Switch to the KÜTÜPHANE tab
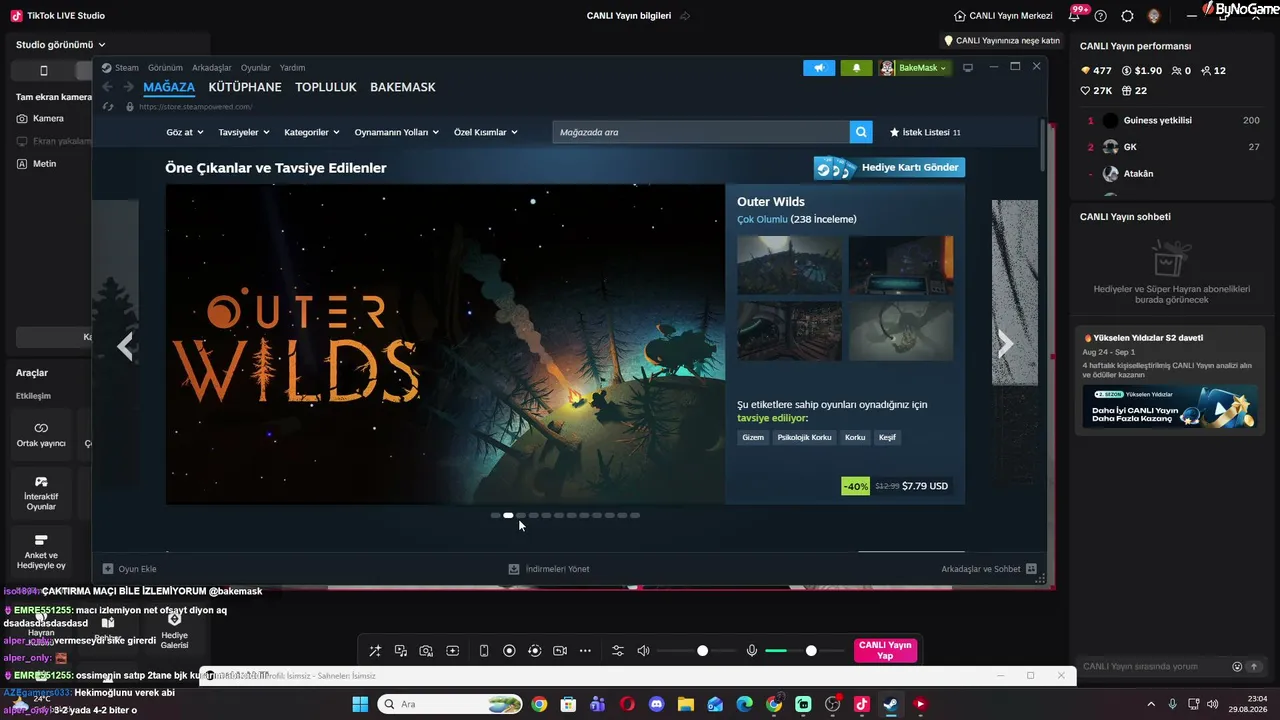This screenshot has height=720, width=1280. (245, 87)
